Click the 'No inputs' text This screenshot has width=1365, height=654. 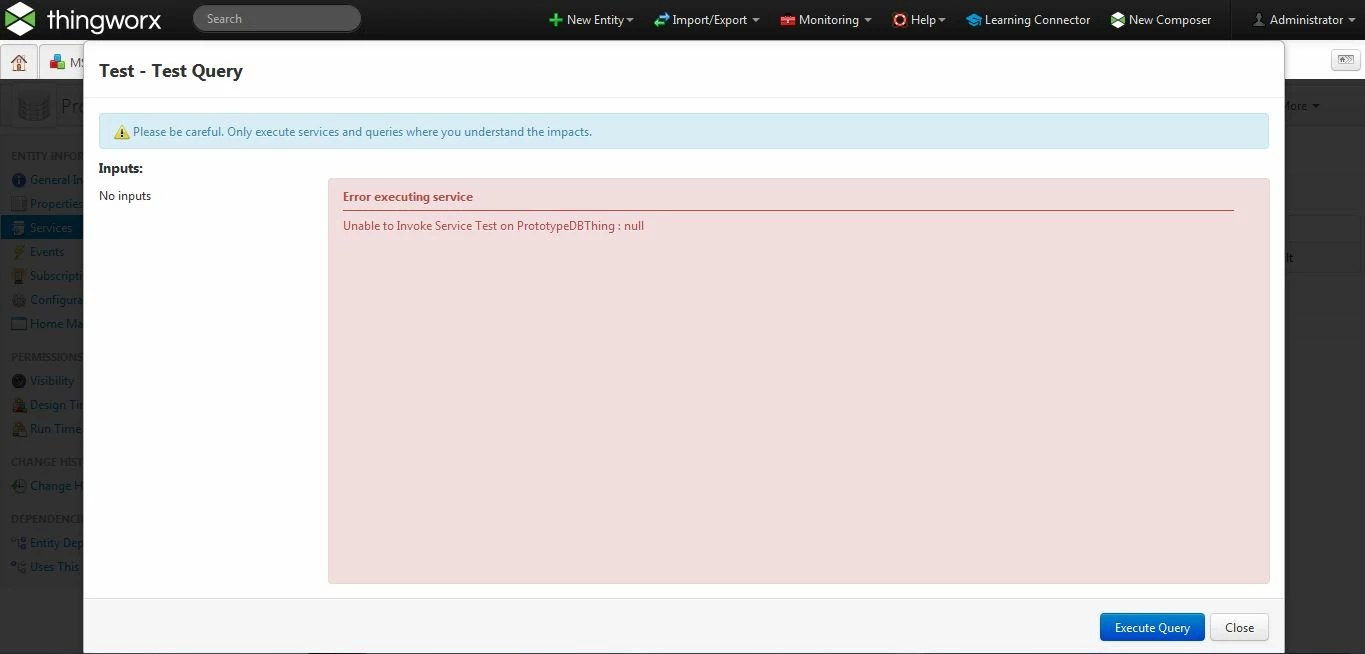125,196
